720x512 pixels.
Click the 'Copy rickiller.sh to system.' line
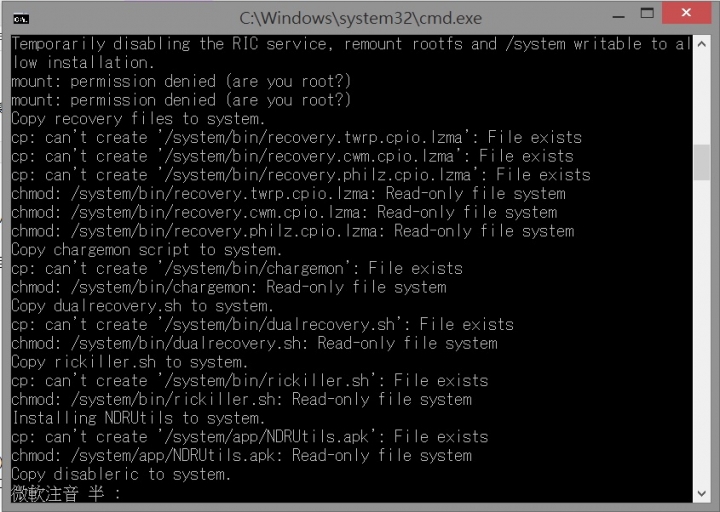point(129,362)
